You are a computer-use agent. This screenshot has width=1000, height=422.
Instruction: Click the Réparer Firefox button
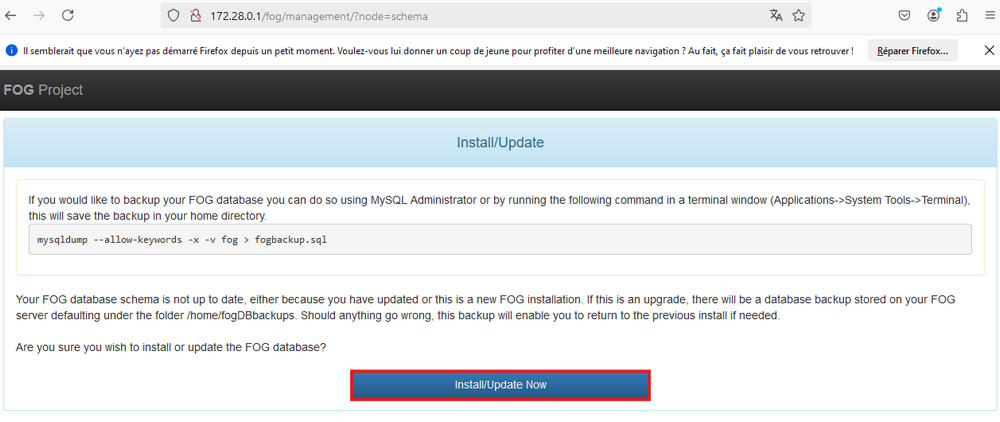pos(913,50)
